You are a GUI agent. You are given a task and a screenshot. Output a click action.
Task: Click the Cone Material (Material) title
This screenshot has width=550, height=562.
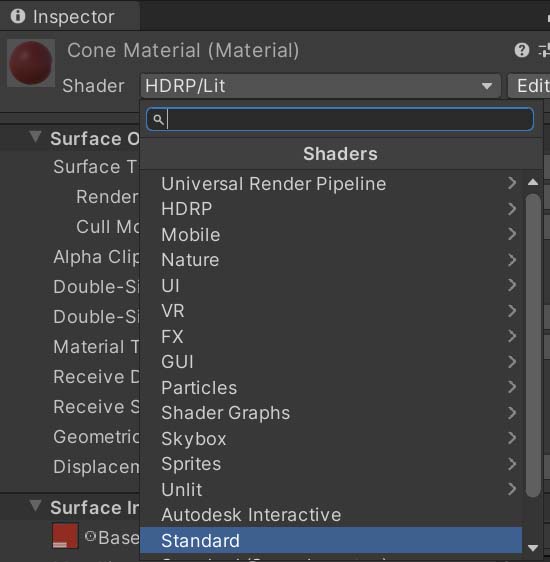coord(183,51)
